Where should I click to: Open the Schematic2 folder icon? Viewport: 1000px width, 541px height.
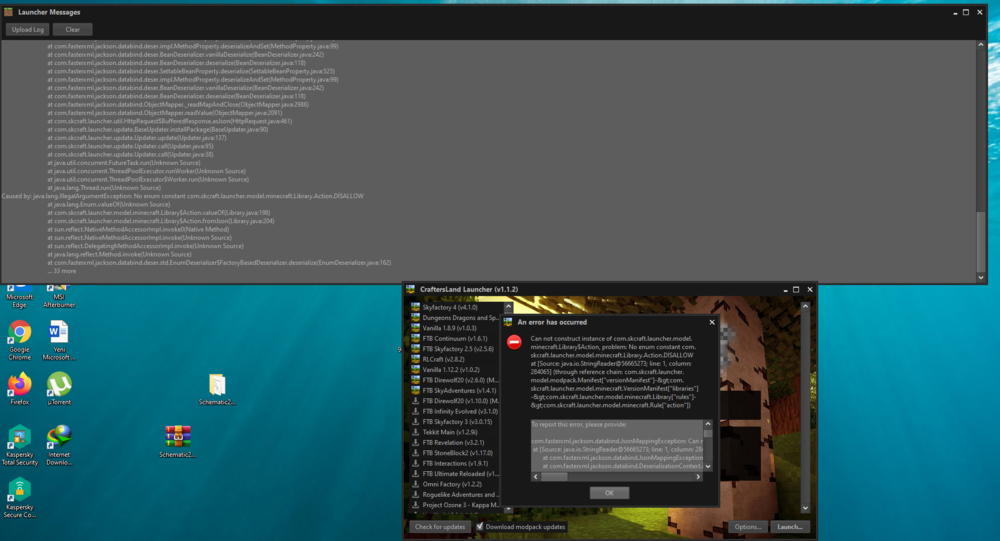217,385
